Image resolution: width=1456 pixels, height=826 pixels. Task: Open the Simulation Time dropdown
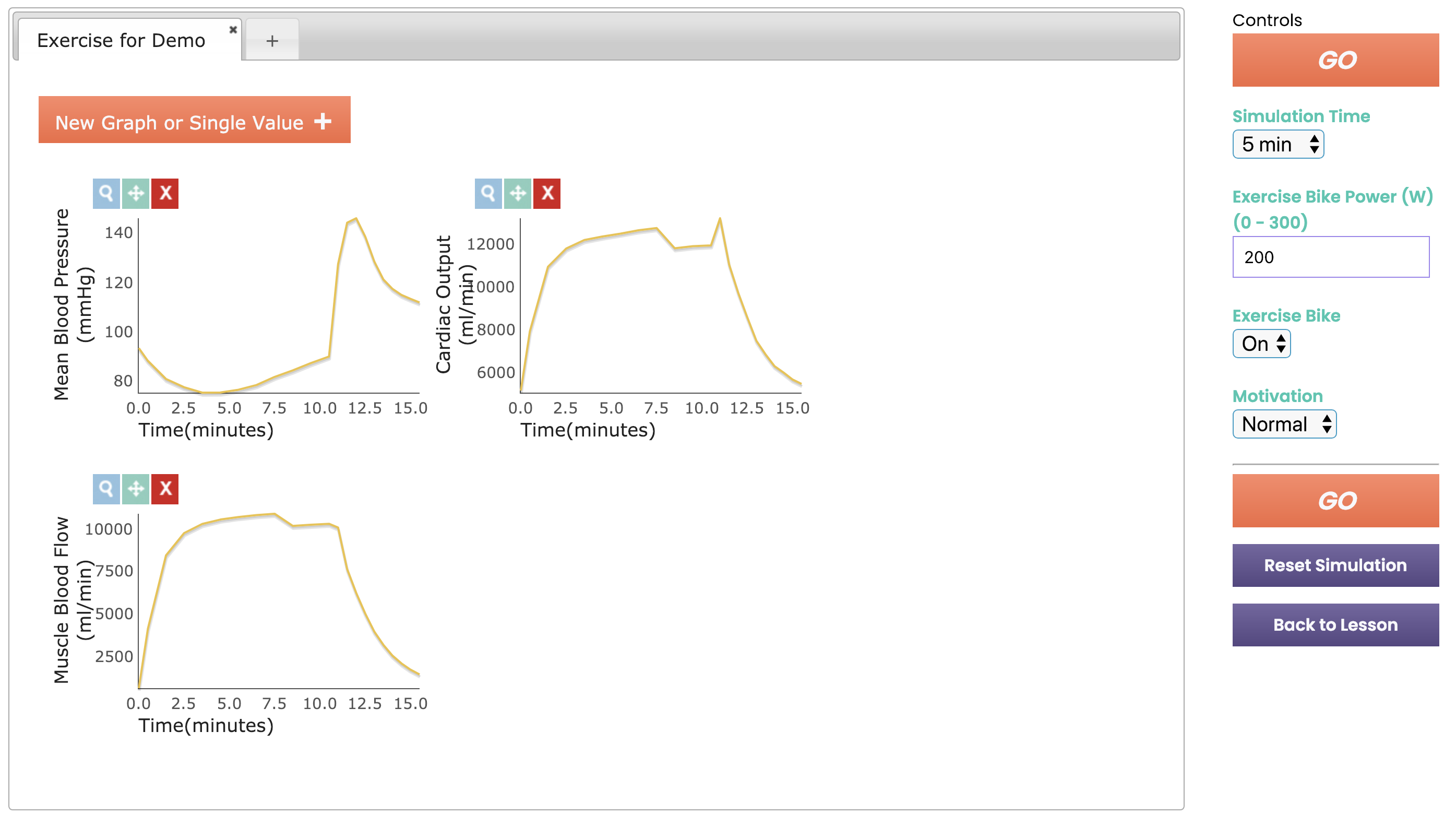click(1278, 145)
